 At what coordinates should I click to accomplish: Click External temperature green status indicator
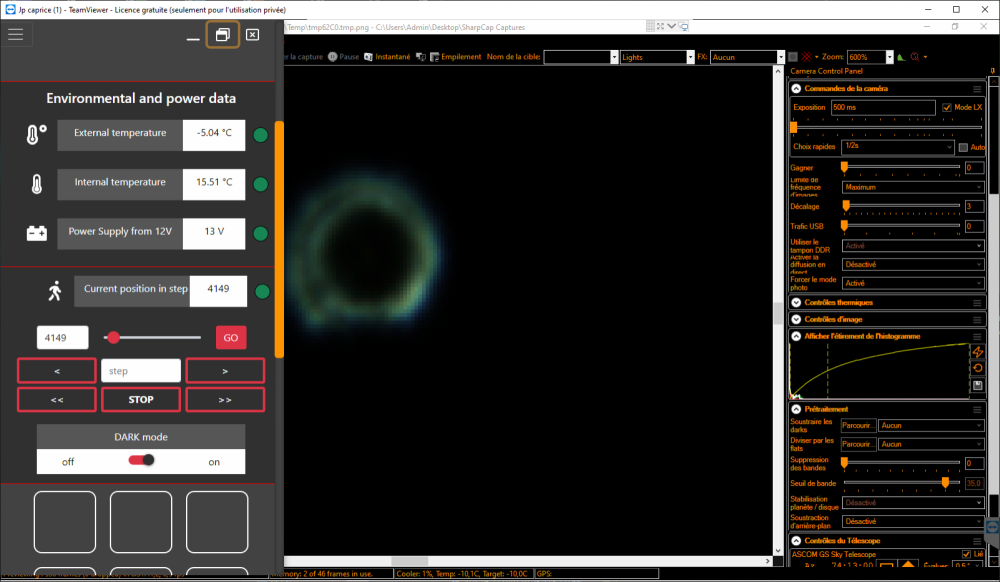260,135
